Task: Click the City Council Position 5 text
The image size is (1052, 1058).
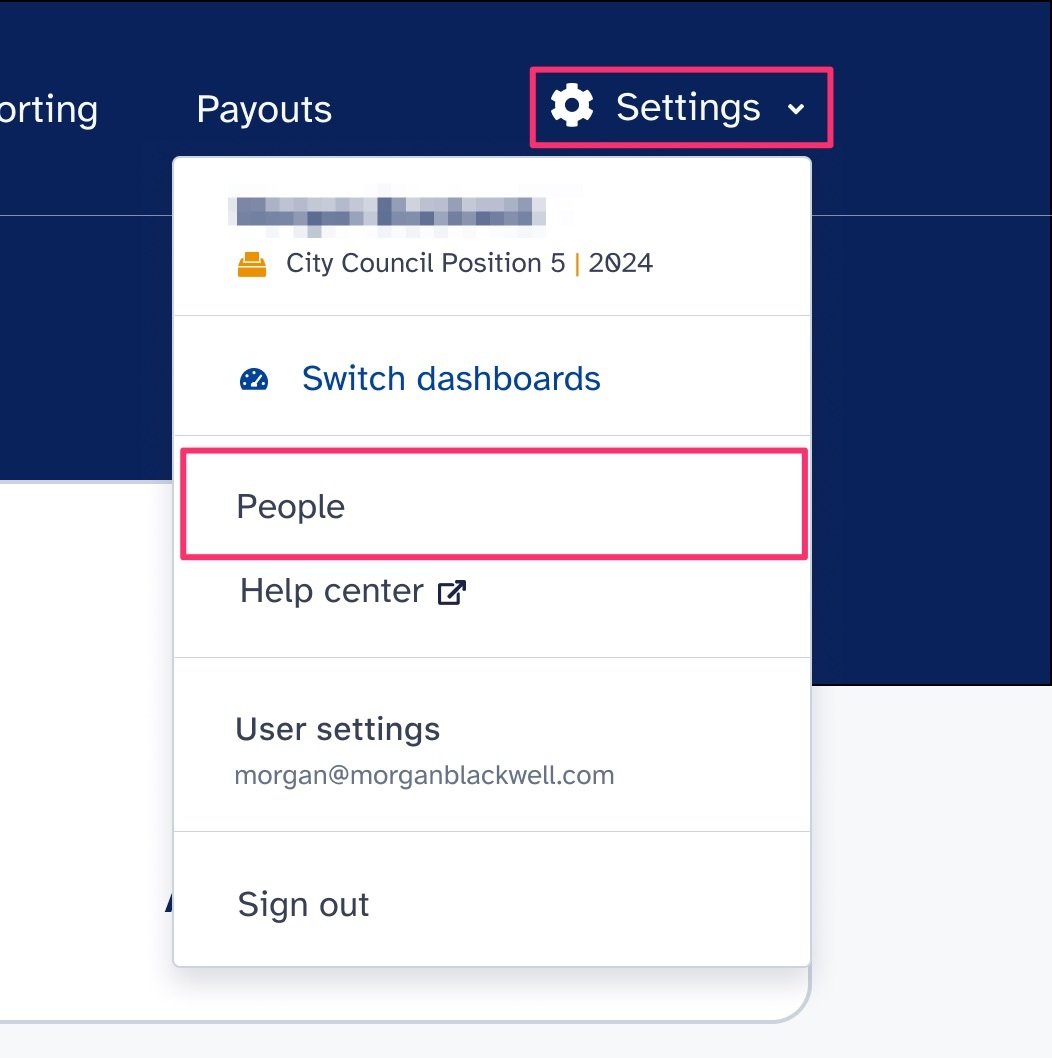Action: (x=425, y=263)
